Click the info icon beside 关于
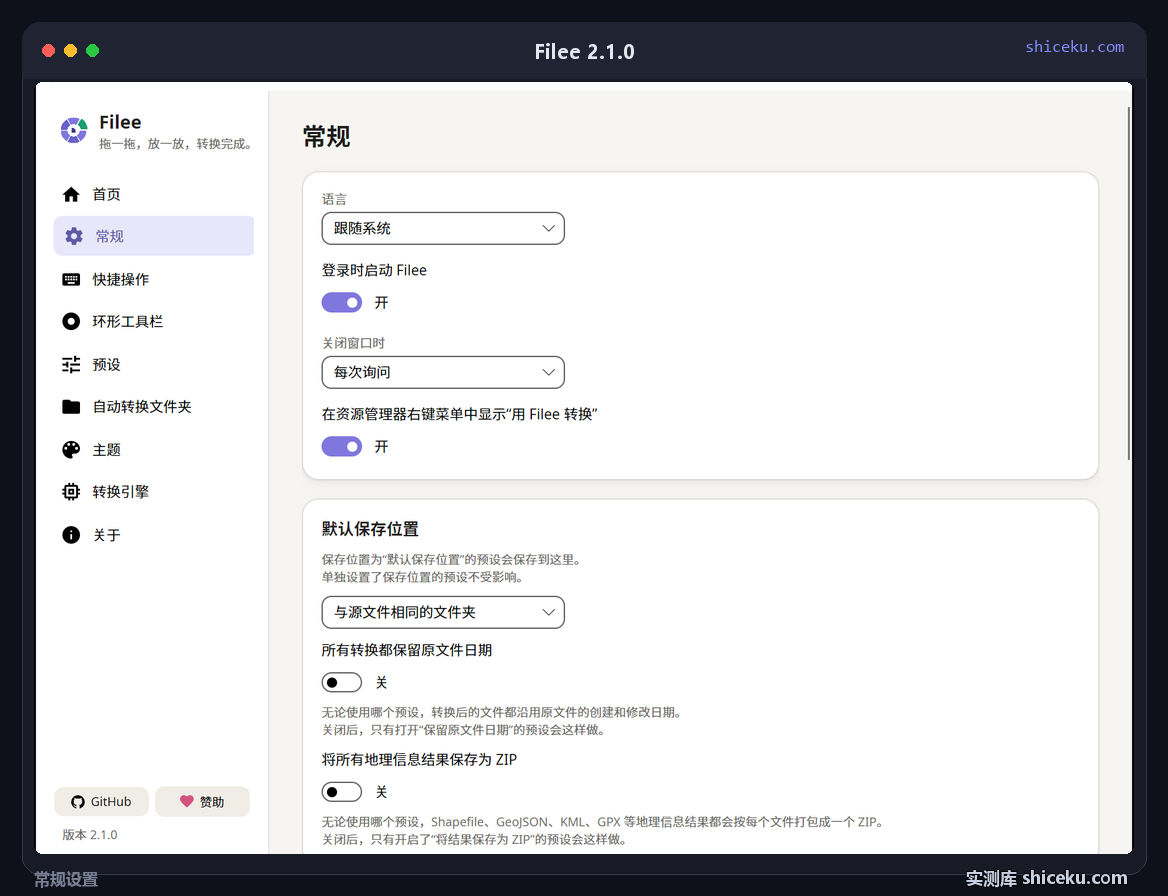1168x896 pixels. coord(71,535)
